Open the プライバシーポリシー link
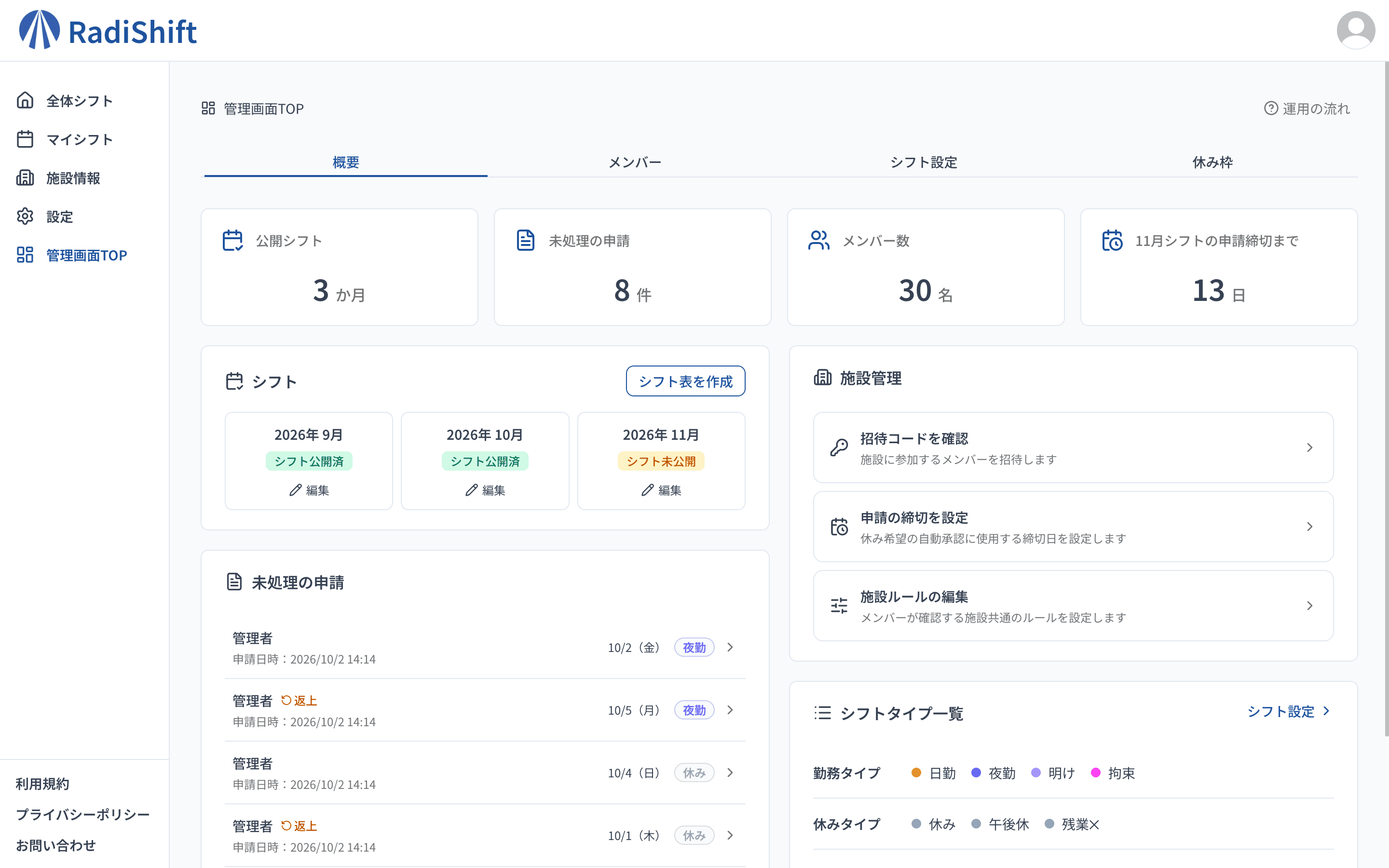 click(x=82, y=814)
